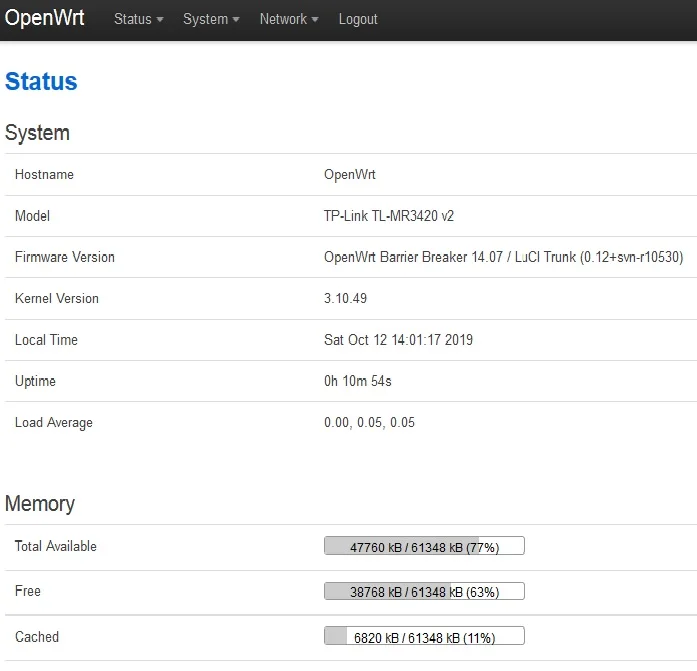Open the System menu

pos(211,19)
